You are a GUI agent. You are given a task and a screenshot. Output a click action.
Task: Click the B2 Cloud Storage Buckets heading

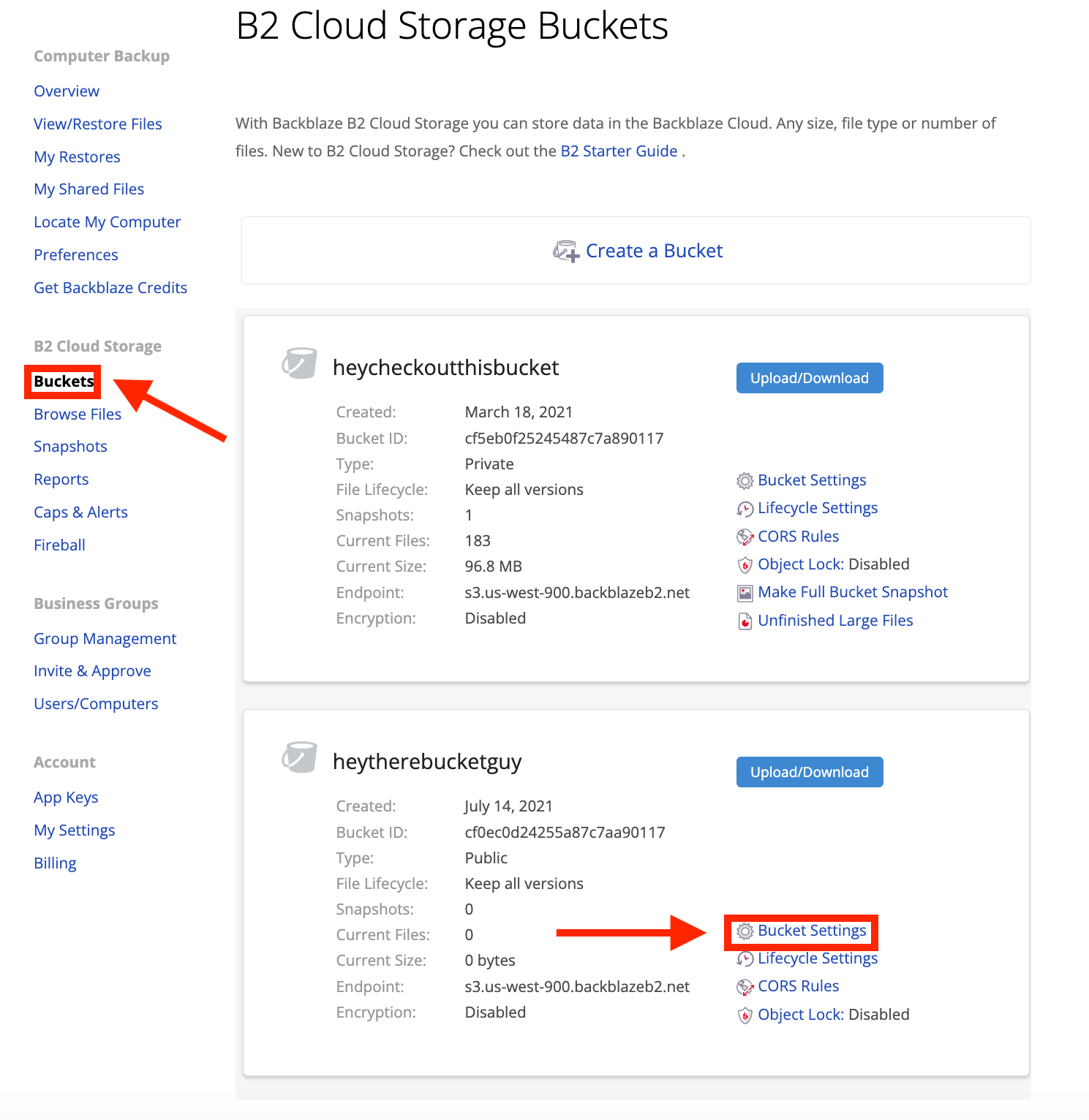[452, 26]
